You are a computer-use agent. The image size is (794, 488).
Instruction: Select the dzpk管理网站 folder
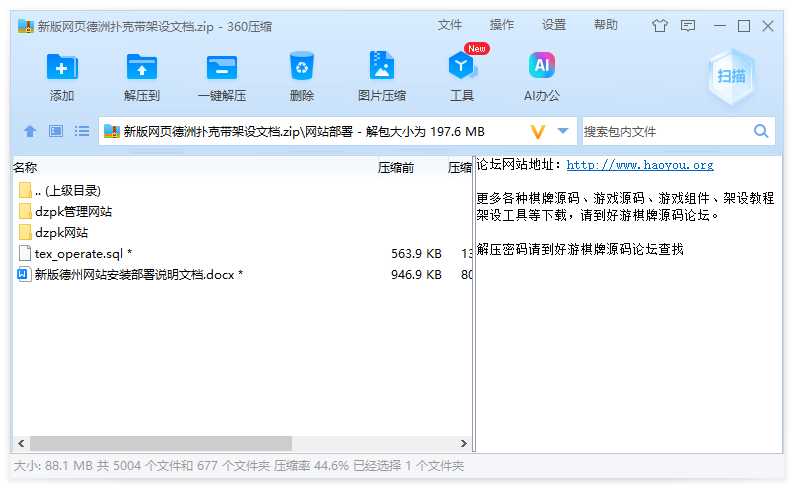243,211
